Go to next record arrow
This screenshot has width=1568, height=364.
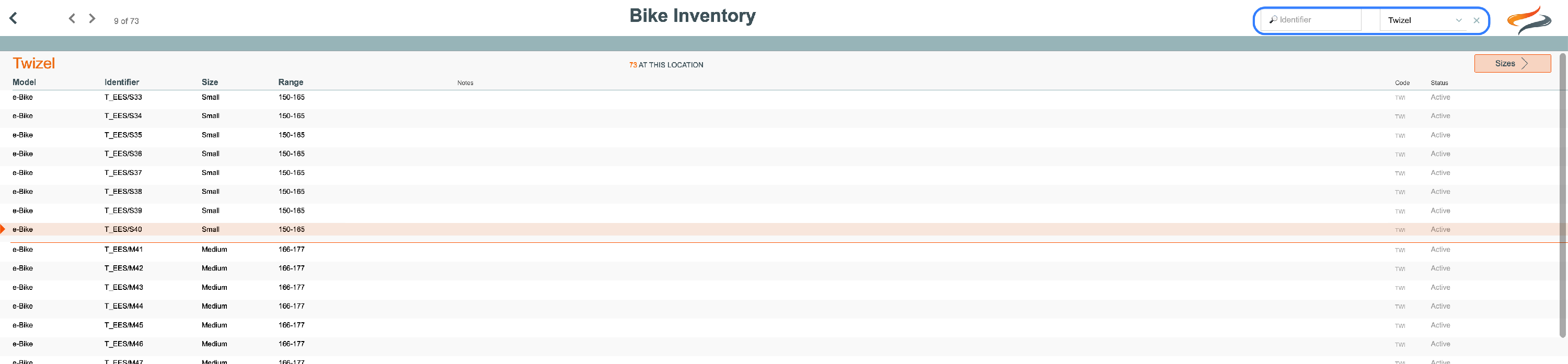[92, 18]
